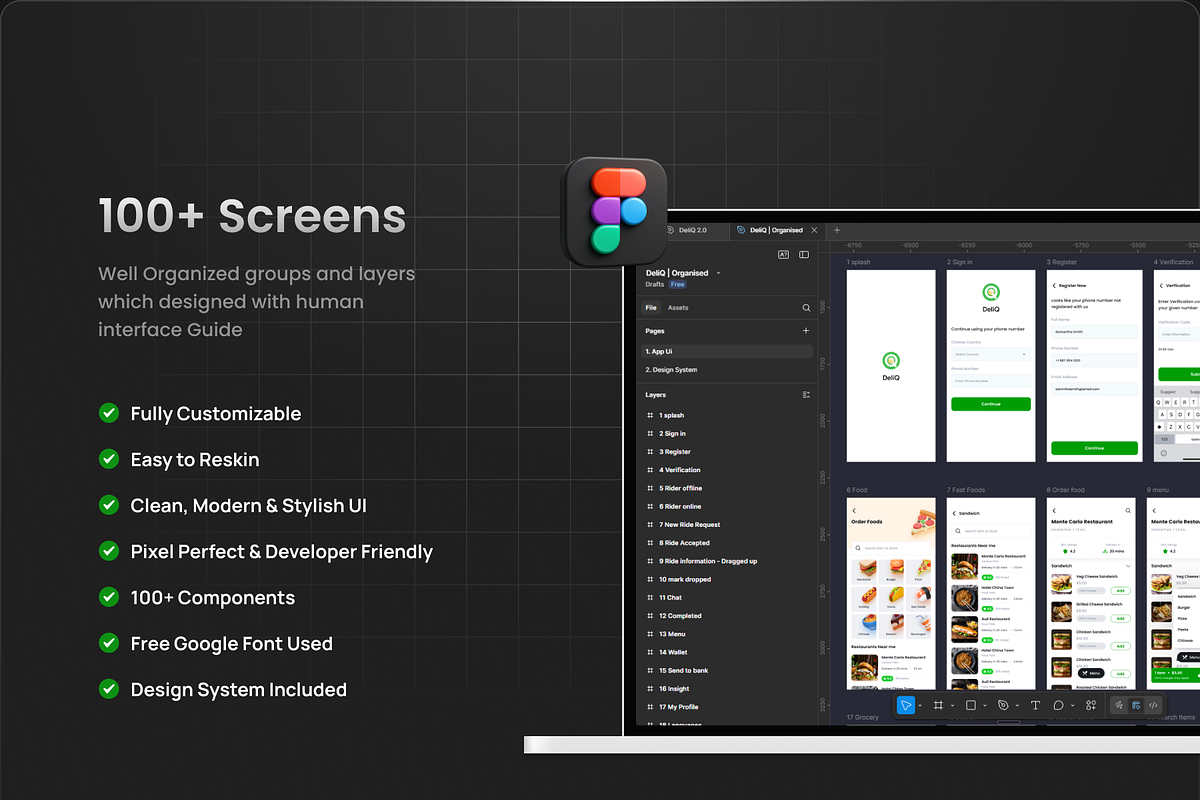Click the Free plan badge
The width and height of the screenshot is (1200, 800).
click(678, 285)
